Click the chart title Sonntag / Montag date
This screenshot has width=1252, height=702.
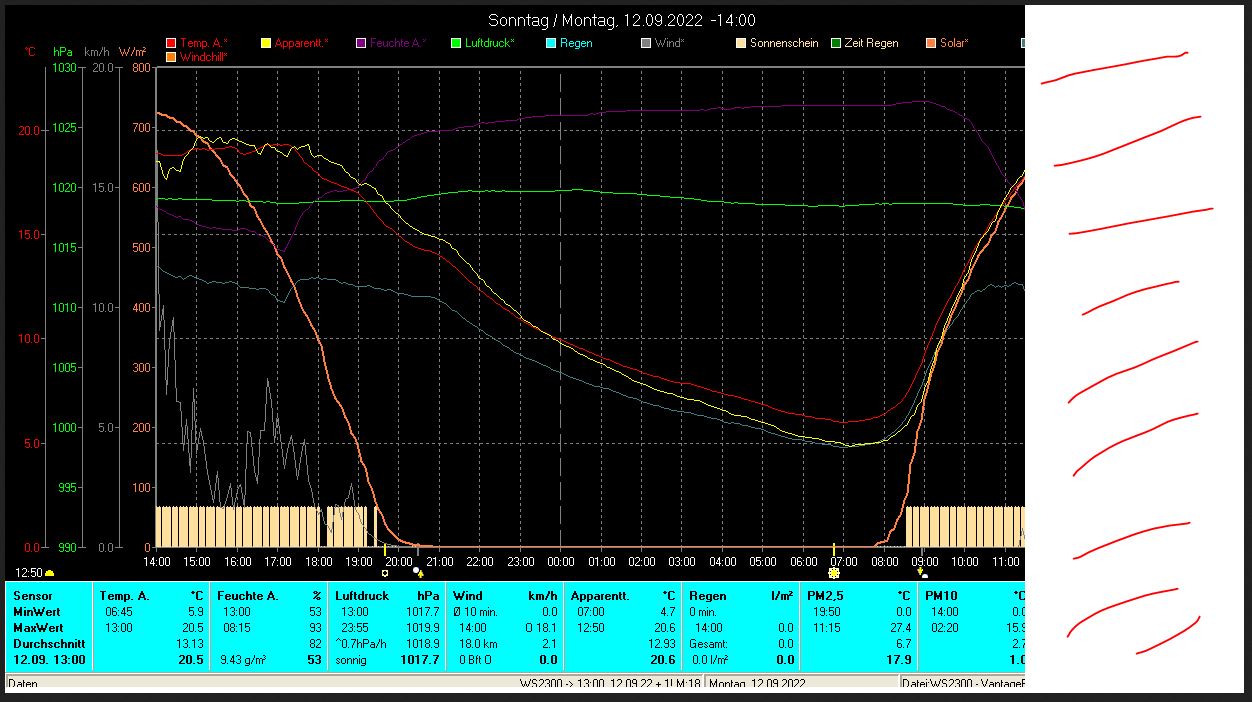click(x=621, y=20)
